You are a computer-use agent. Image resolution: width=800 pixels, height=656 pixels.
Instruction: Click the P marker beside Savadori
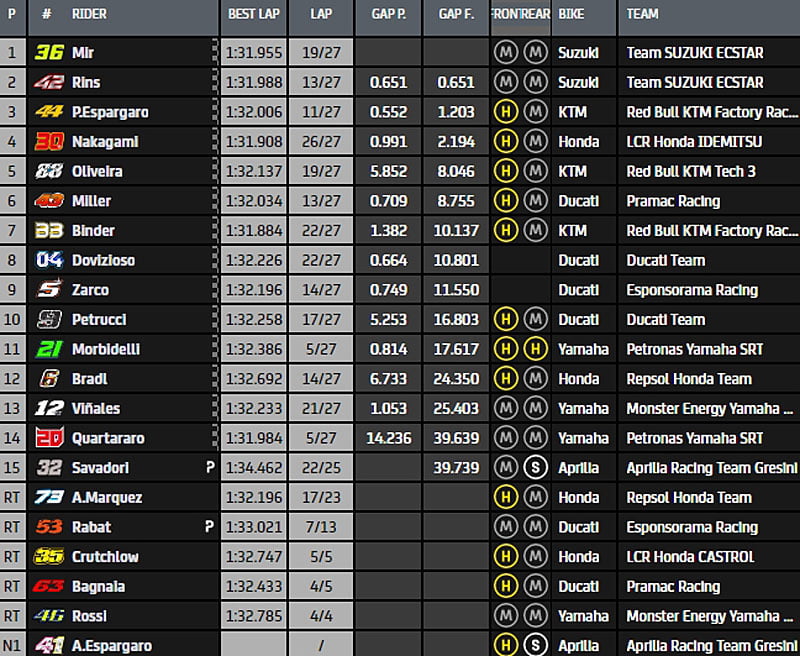click(x=210, y=467)
